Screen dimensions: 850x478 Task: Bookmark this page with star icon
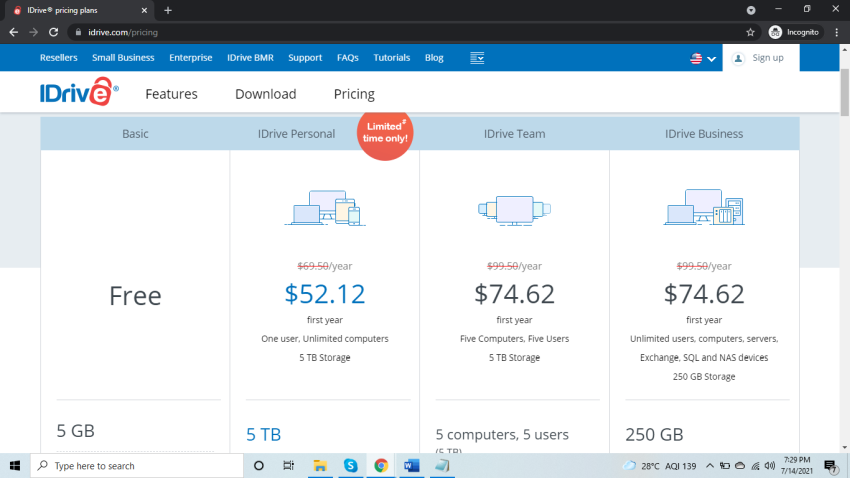(x=750, y=33)
